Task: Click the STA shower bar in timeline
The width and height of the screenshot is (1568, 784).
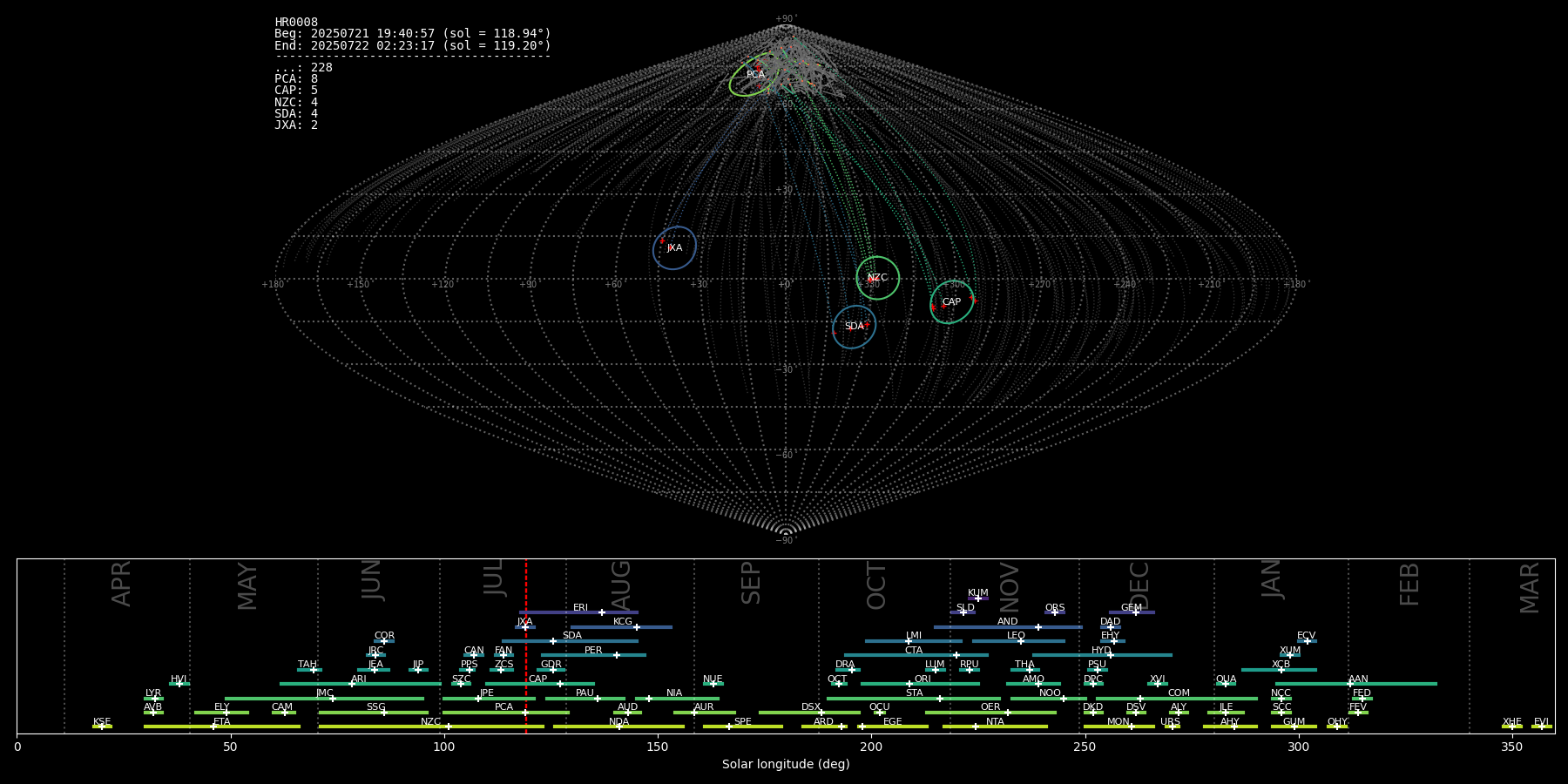Action: 914,698
